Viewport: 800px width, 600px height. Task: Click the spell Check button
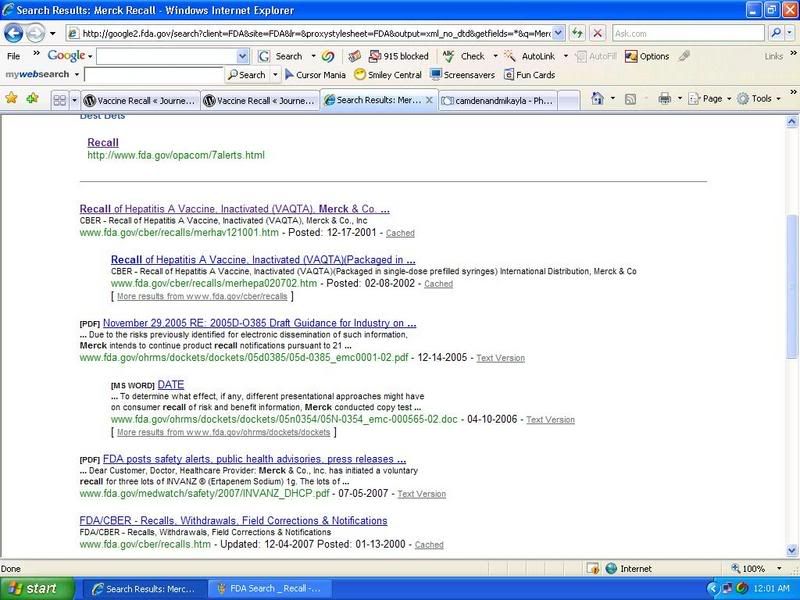click(464, 56)
